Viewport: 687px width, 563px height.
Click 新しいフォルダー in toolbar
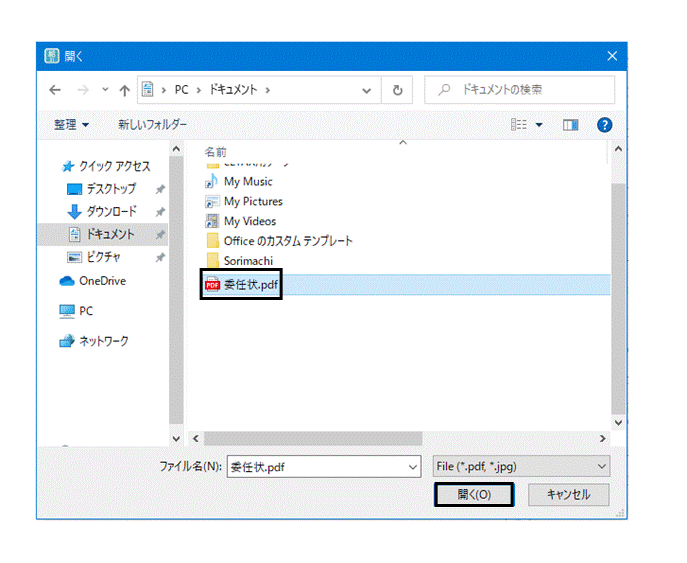152,125
